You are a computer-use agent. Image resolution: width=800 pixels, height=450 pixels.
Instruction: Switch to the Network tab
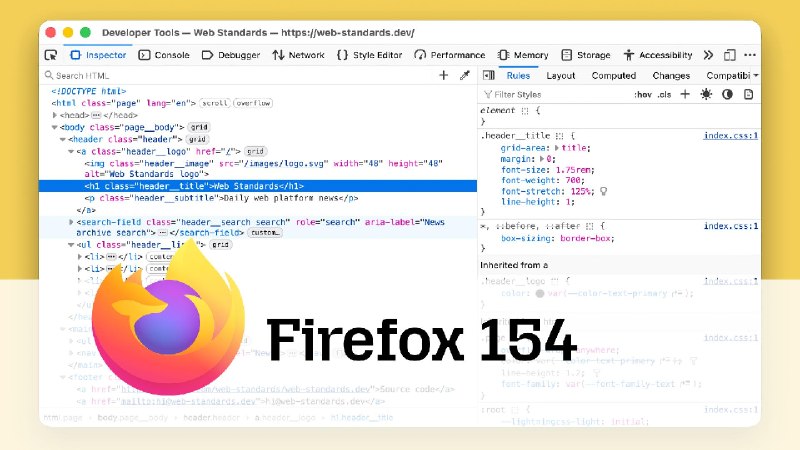(x=298, y=55)
